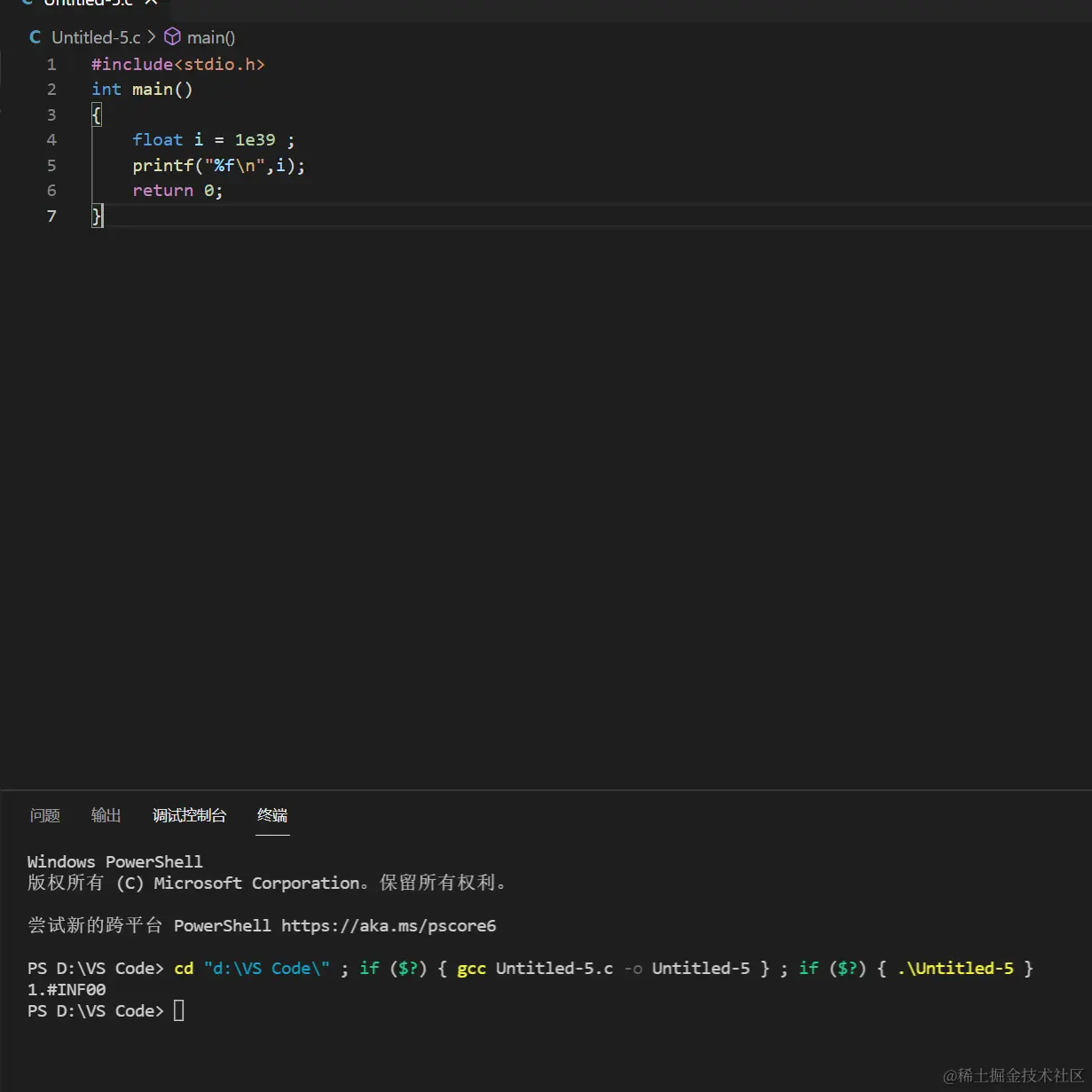
Task: Click the Untitled-5.c breadcrumb
Action: click(96, 37)
